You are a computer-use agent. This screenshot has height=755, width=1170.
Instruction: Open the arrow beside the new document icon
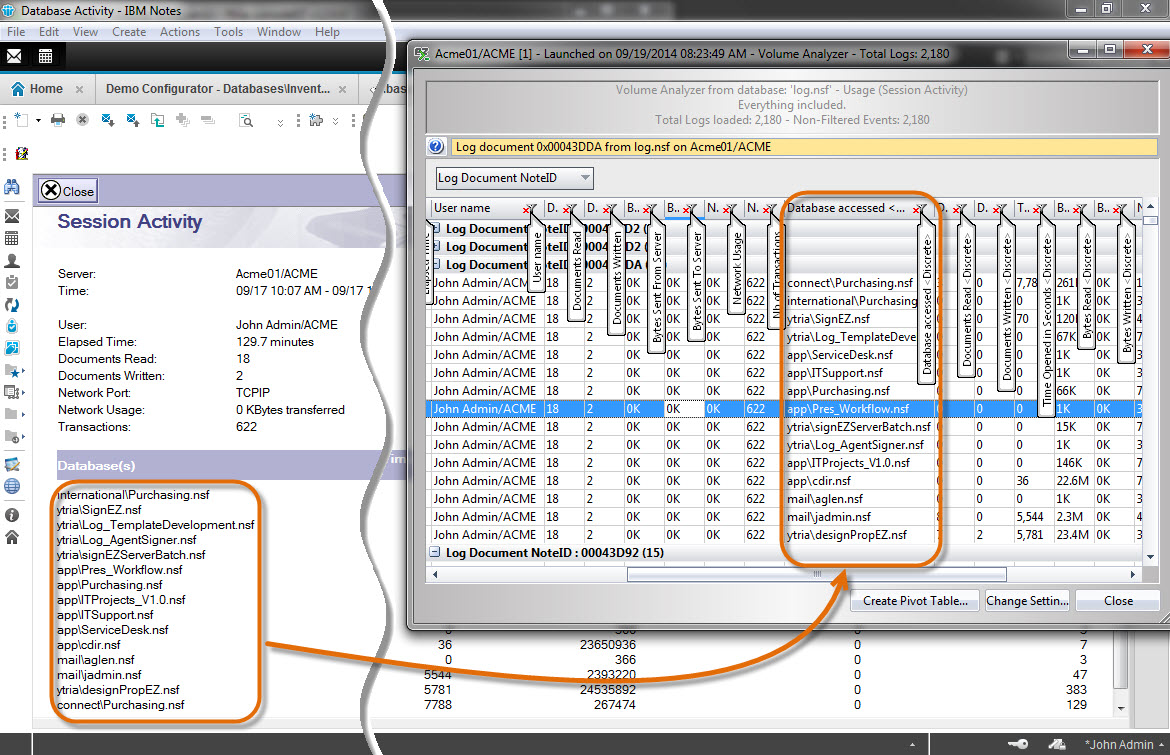(38, 120)
